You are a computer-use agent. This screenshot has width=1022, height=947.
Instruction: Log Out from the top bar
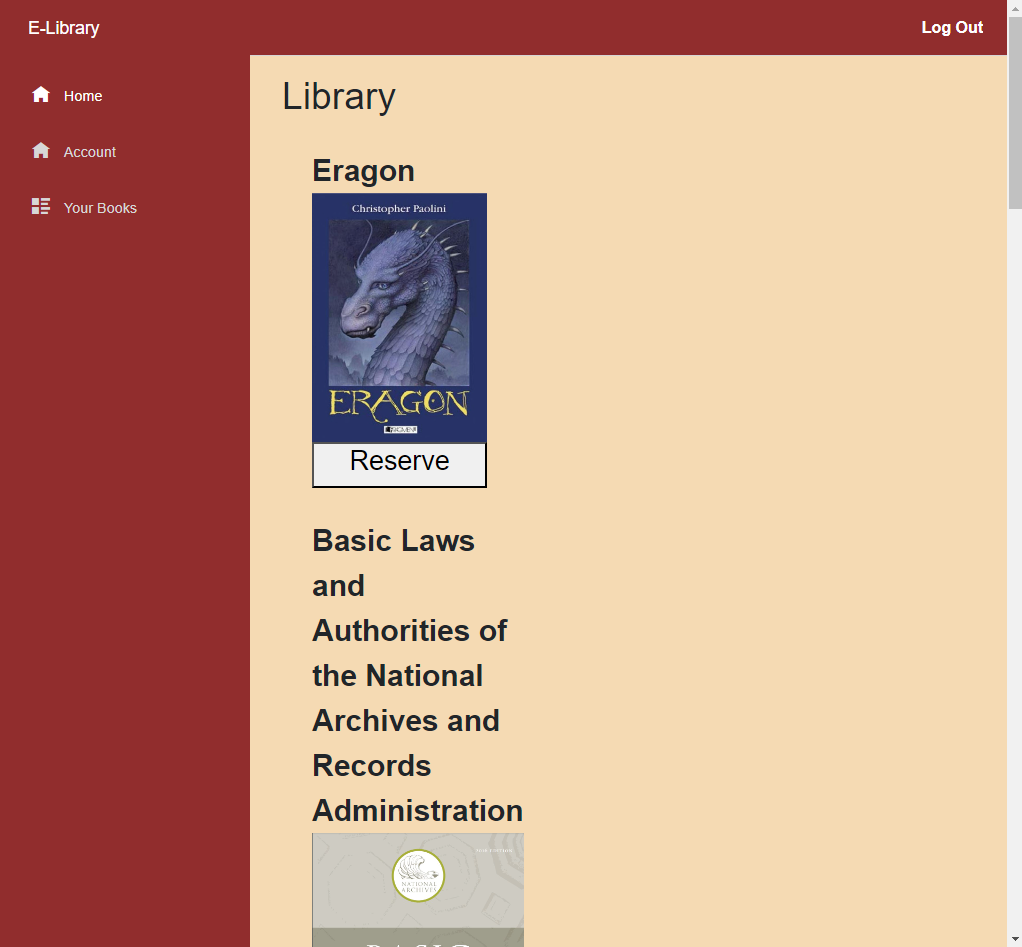952,28
